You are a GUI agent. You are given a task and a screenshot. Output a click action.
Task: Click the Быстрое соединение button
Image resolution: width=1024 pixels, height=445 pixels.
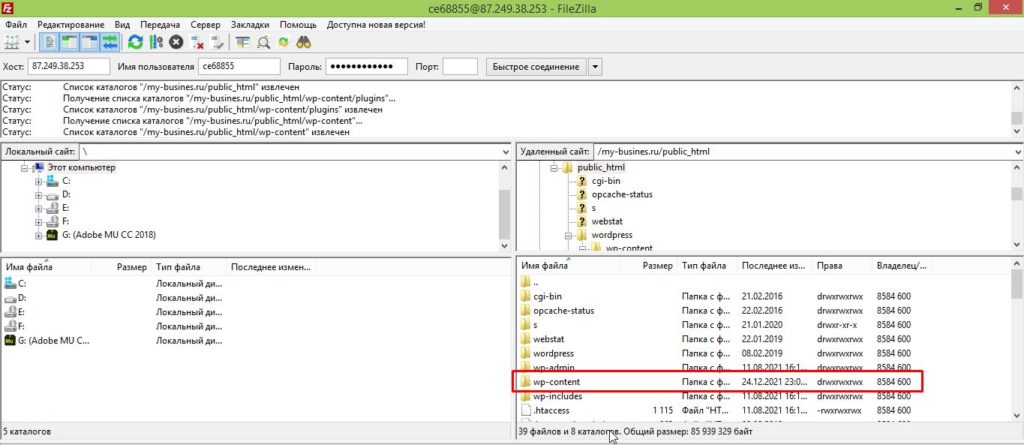pos(535,67)
